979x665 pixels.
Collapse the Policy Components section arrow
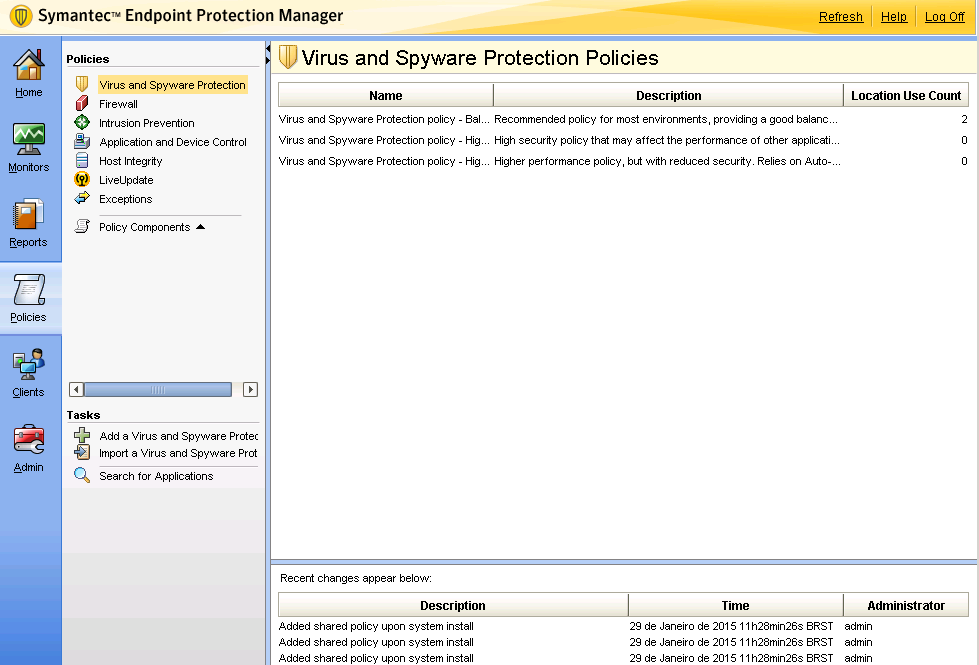pyautogui.click(x=200, y=227)
